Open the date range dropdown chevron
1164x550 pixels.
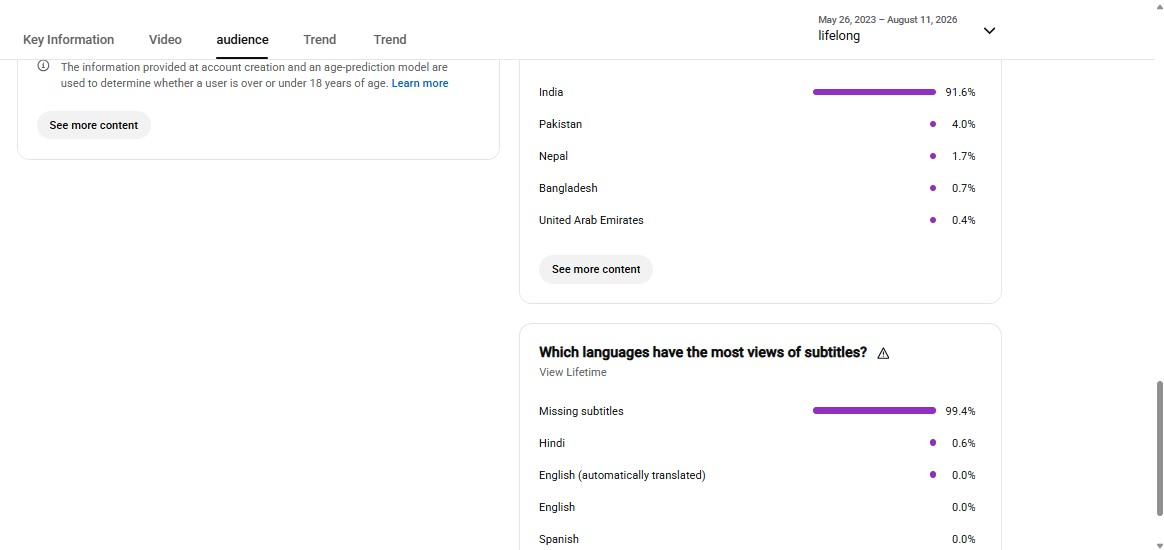point(989,30)
